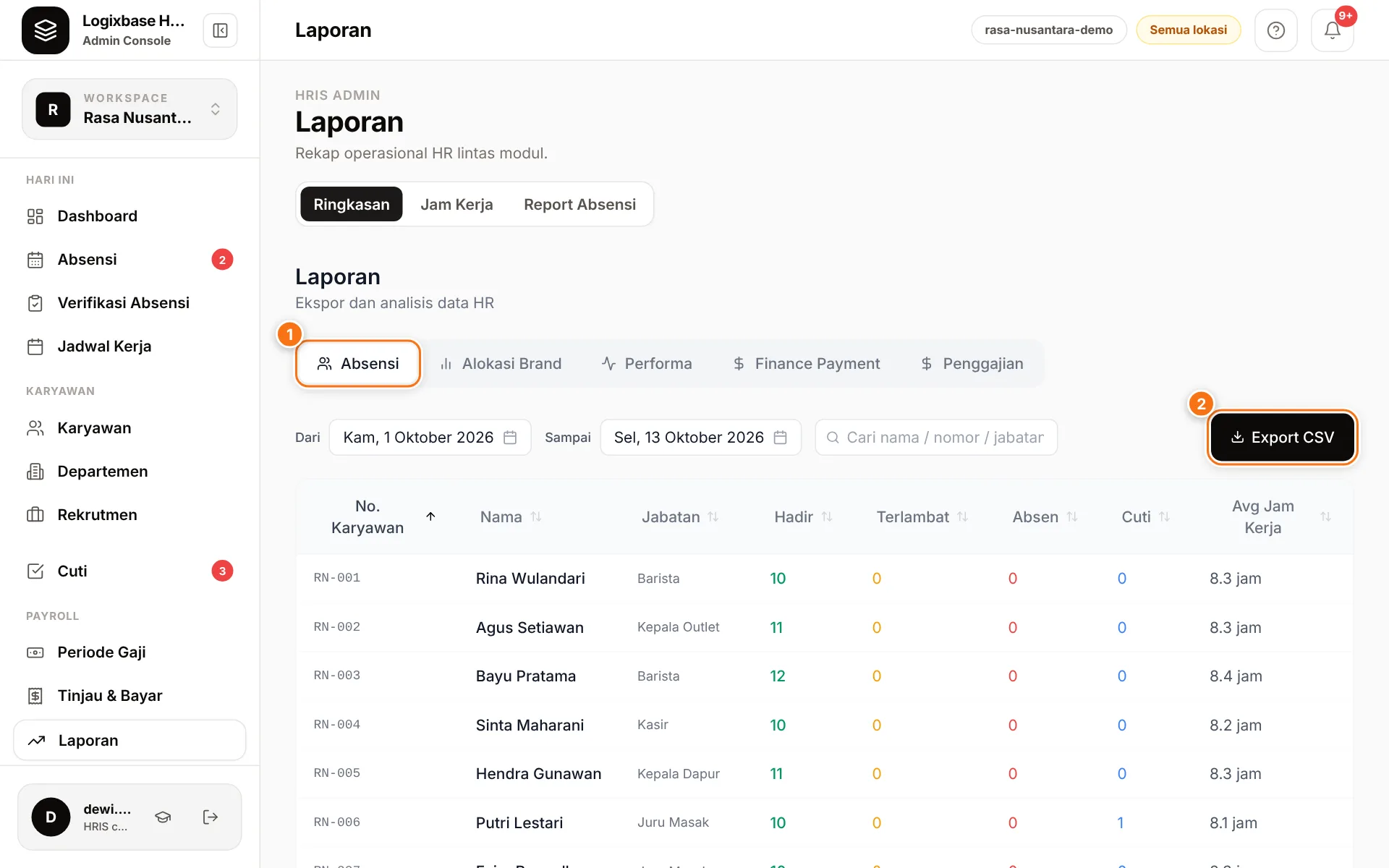Sort the Absen column
The height and width of the screenshot is (868, 1389).
1072,516
